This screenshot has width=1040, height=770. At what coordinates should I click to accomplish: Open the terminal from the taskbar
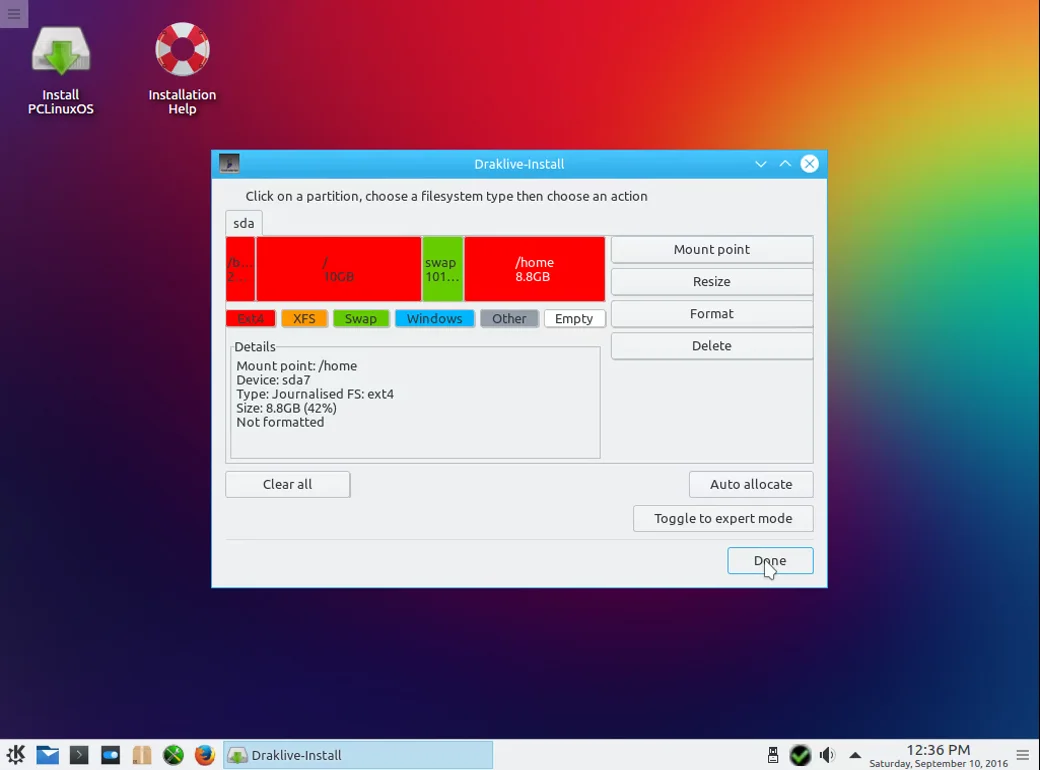coord(78,755)
